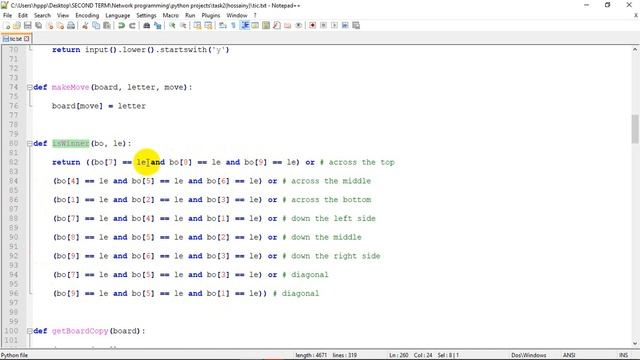
Task: Click the Close document toolbar icon
Action: [49, 25]
